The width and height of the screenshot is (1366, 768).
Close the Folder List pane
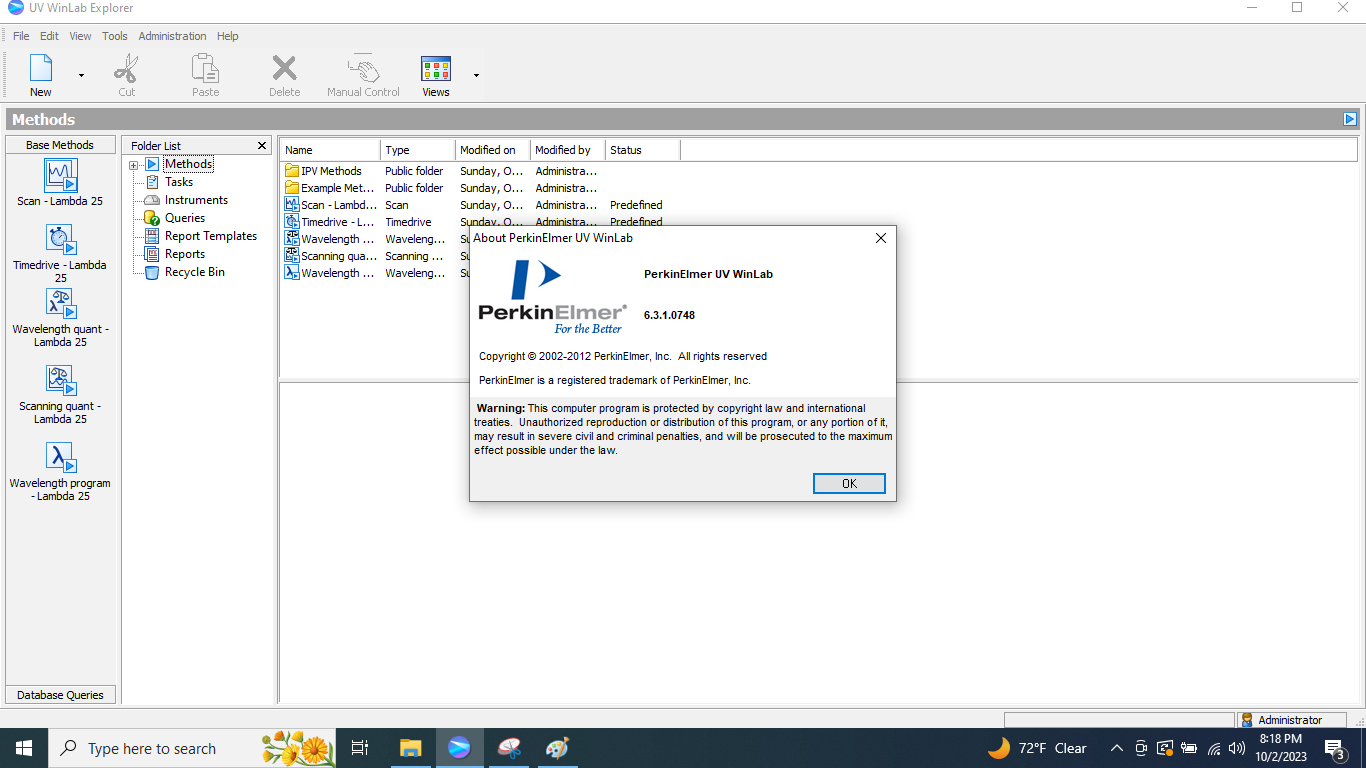coord(262,146)
